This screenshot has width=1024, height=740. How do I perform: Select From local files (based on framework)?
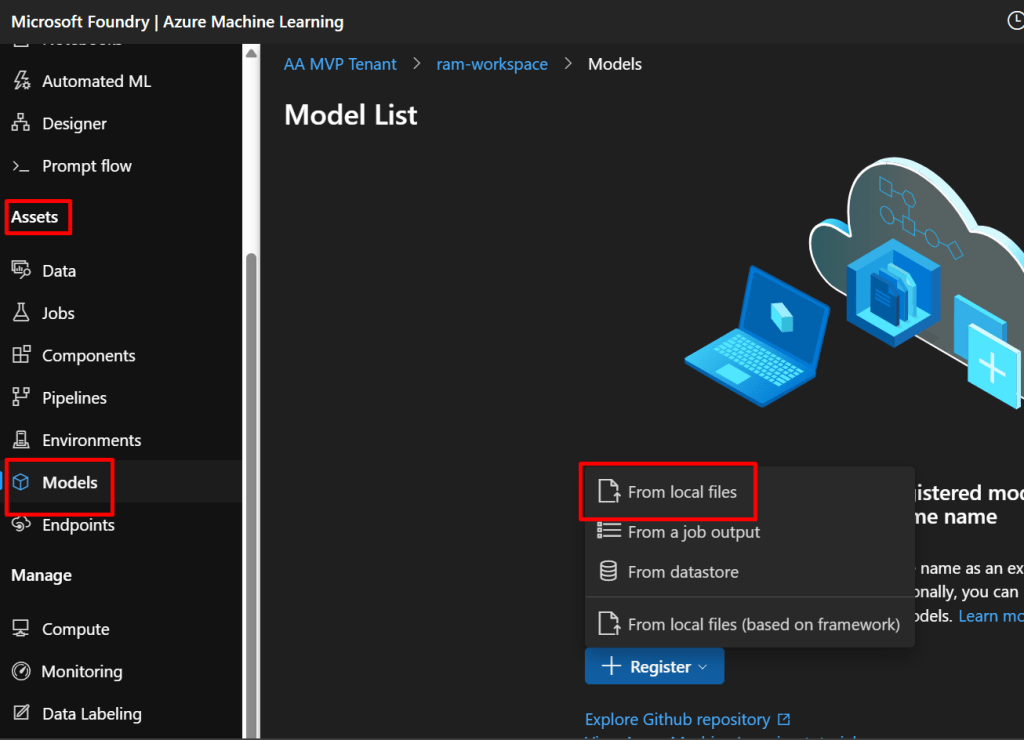pyautogui.click(x=763, y=624)
